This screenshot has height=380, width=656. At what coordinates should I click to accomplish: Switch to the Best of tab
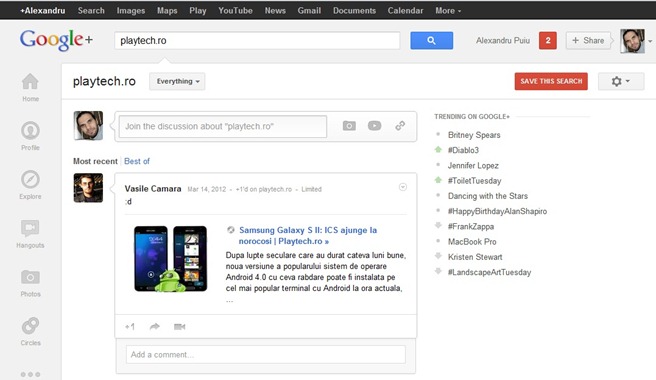137,161
